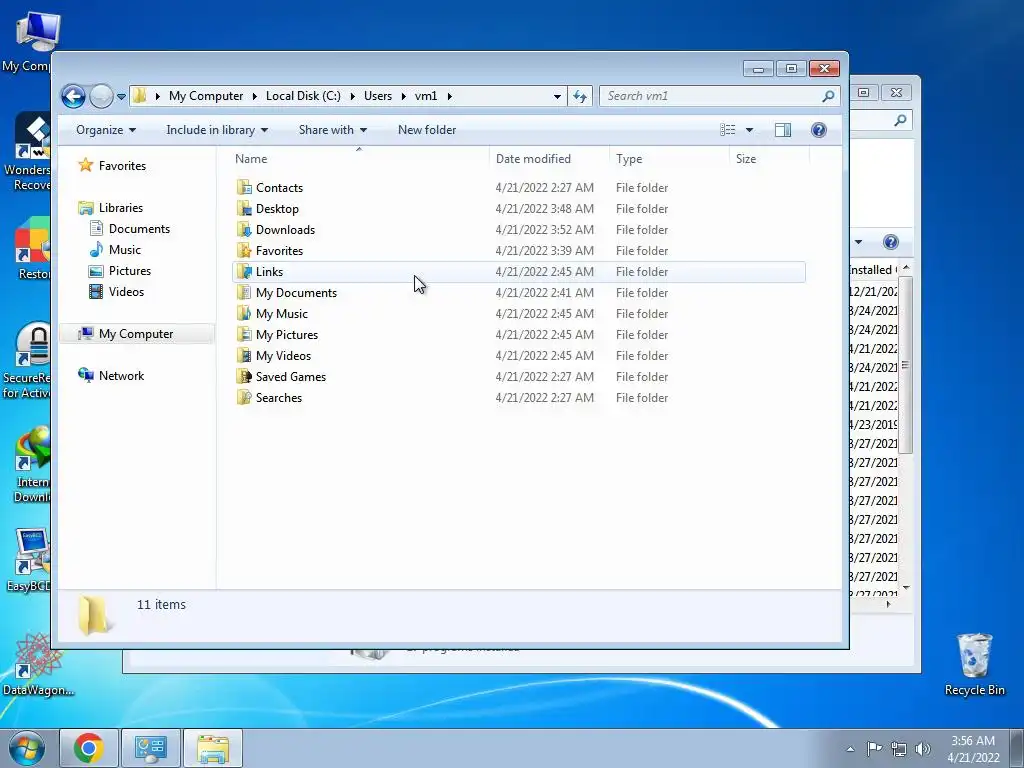Screen dimensions: 1024x768
Task: Click the refresh button beside address bar
Action: 580,97
